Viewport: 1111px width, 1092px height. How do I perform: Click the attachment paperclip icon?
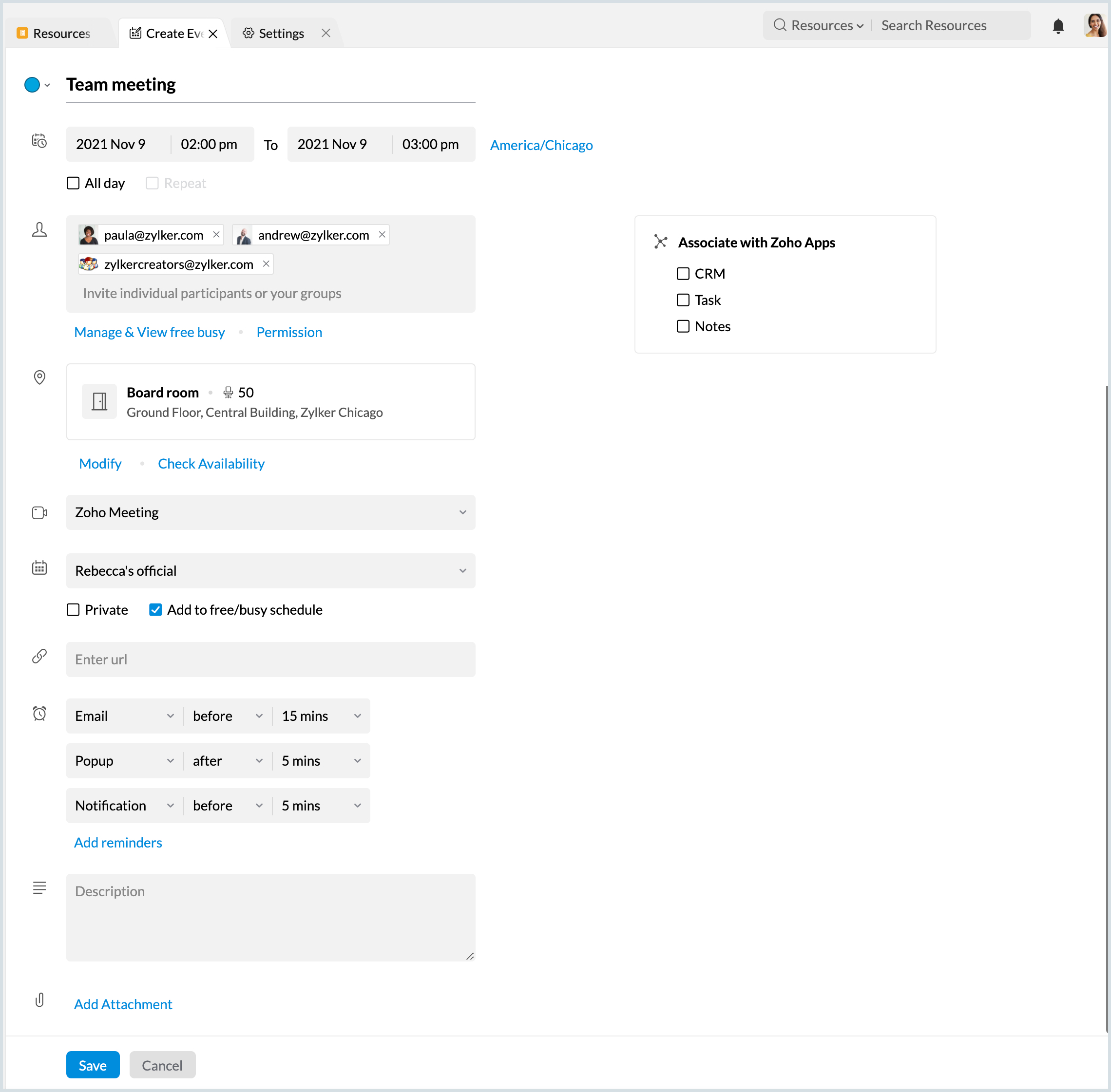coord(39,1000)
